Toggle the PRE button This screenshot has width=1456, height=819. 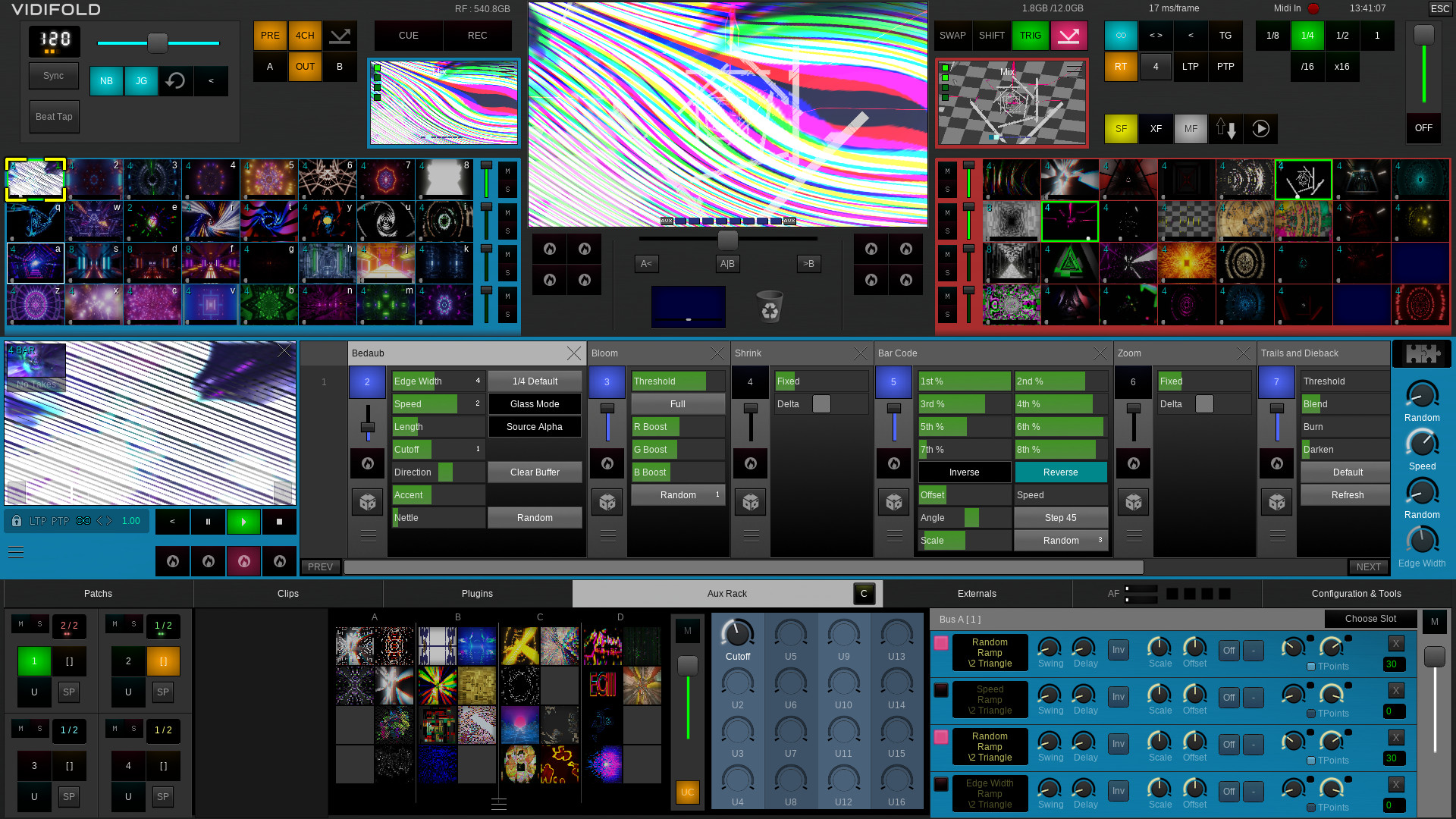(270, 36)
